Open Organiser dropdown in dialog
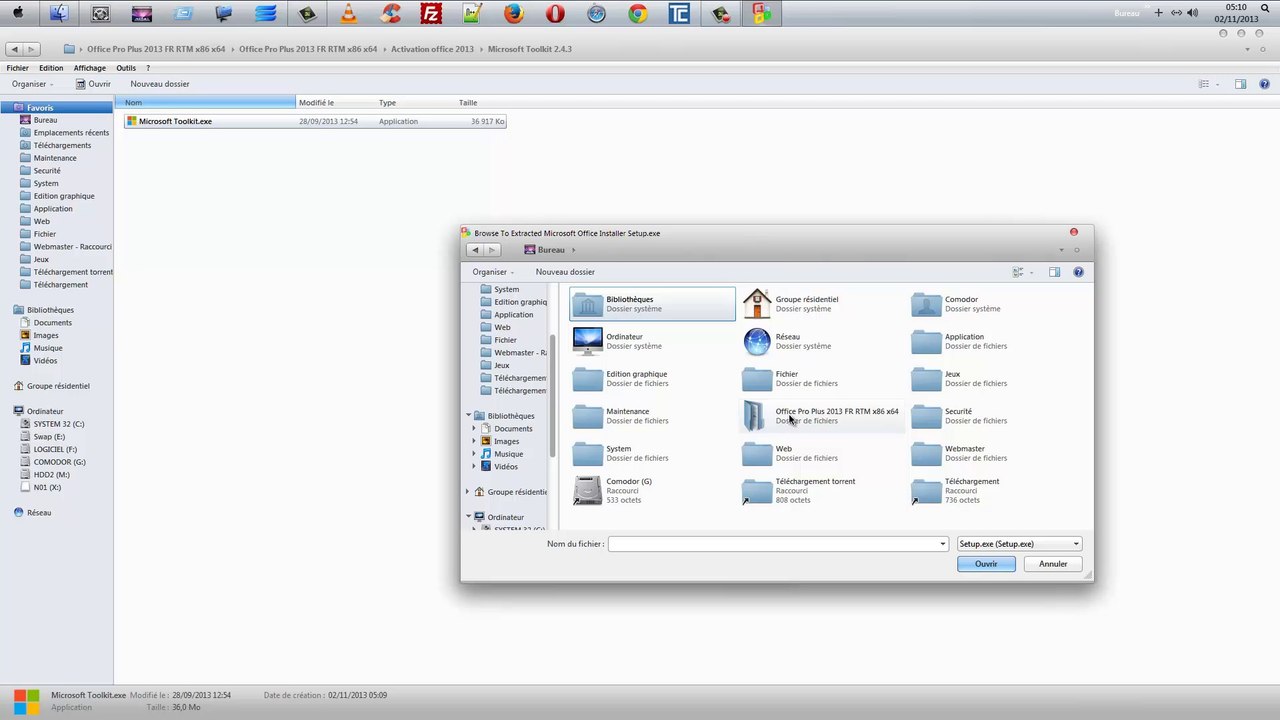The image size is (1280, 720). tap(493, 272)
